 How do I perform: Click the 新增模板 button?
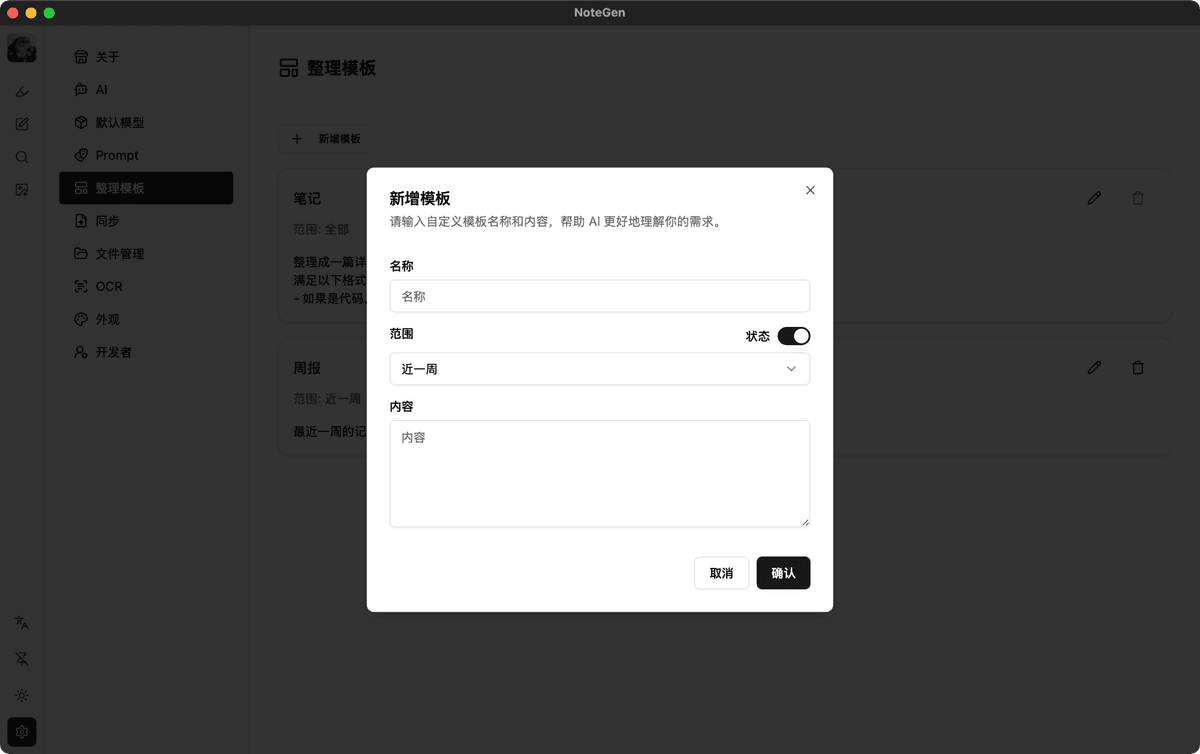point(326,139)
